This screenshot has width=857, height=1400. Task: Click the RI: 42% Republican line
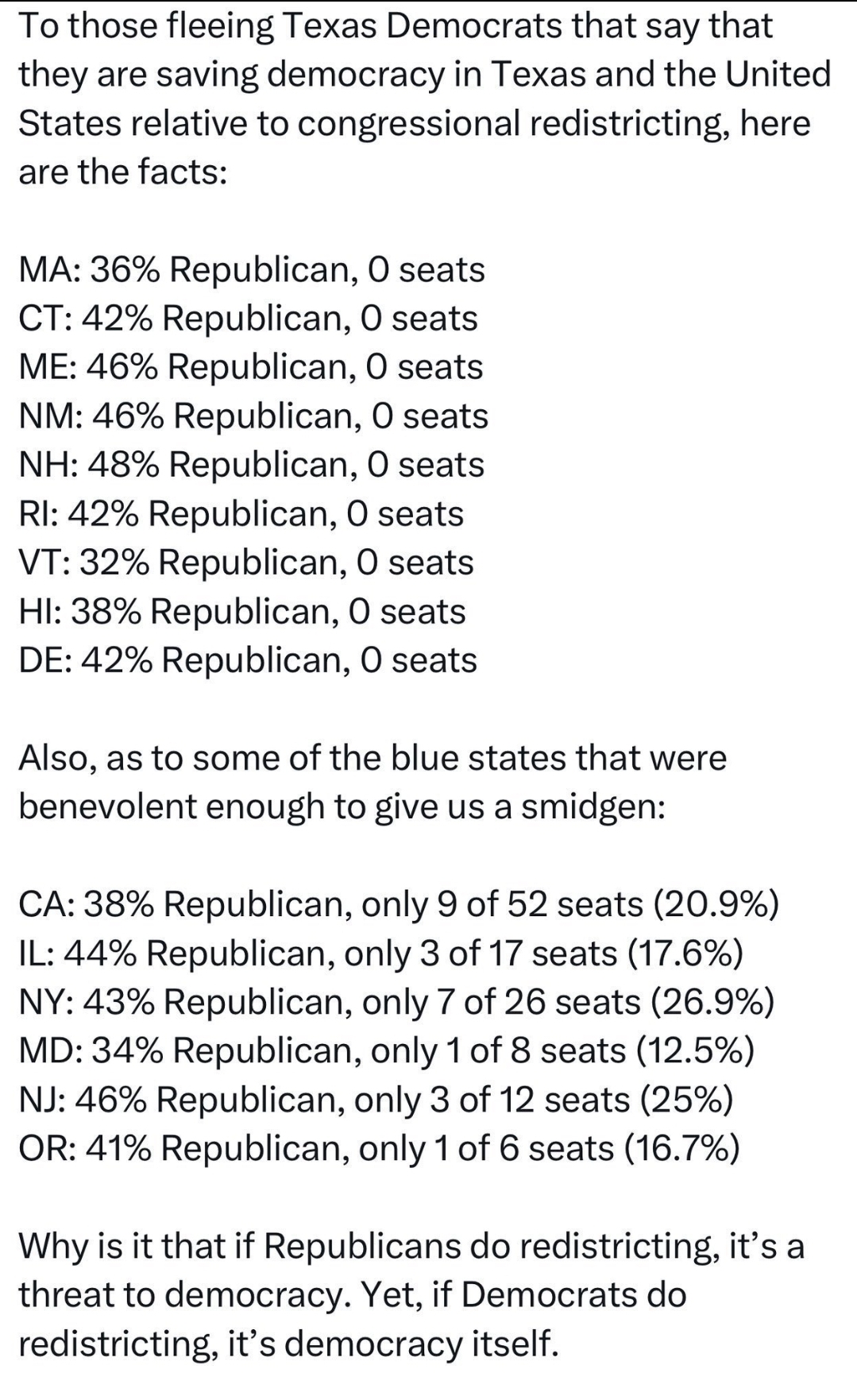click(x=241, y=514)
